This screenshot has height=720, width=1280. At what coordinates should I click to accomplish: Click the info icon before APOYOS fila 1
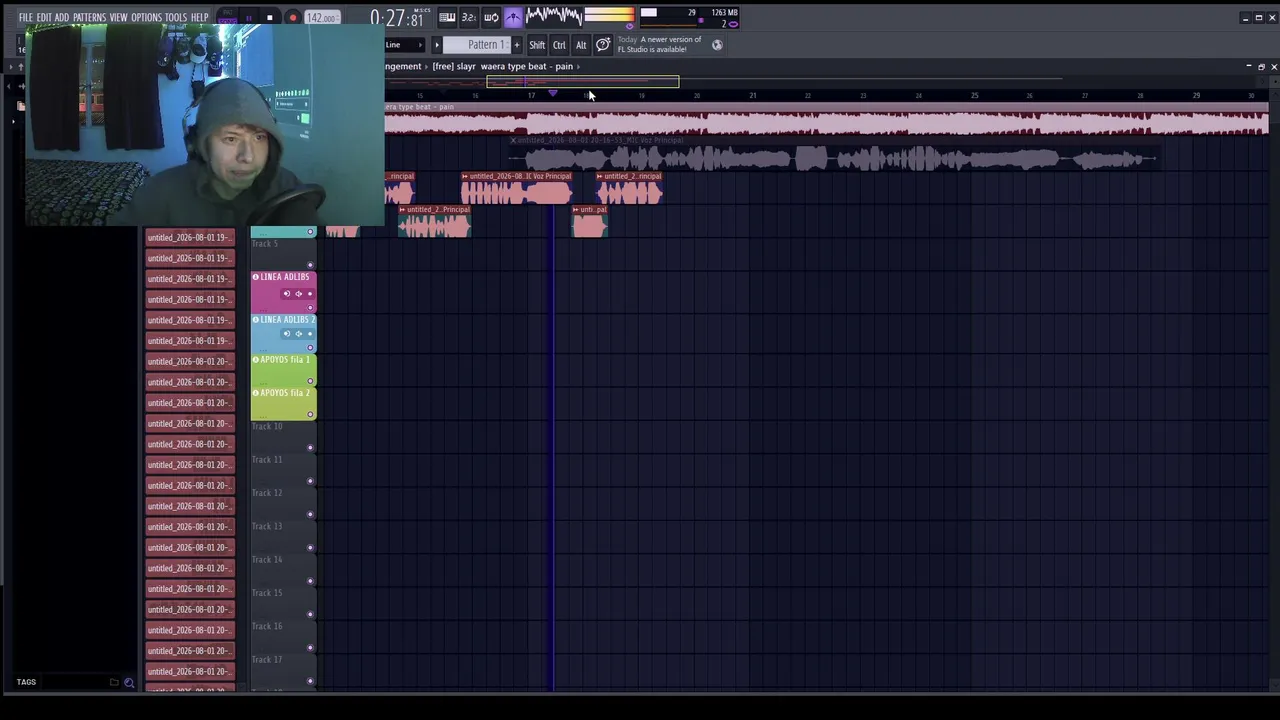[256, 360]
